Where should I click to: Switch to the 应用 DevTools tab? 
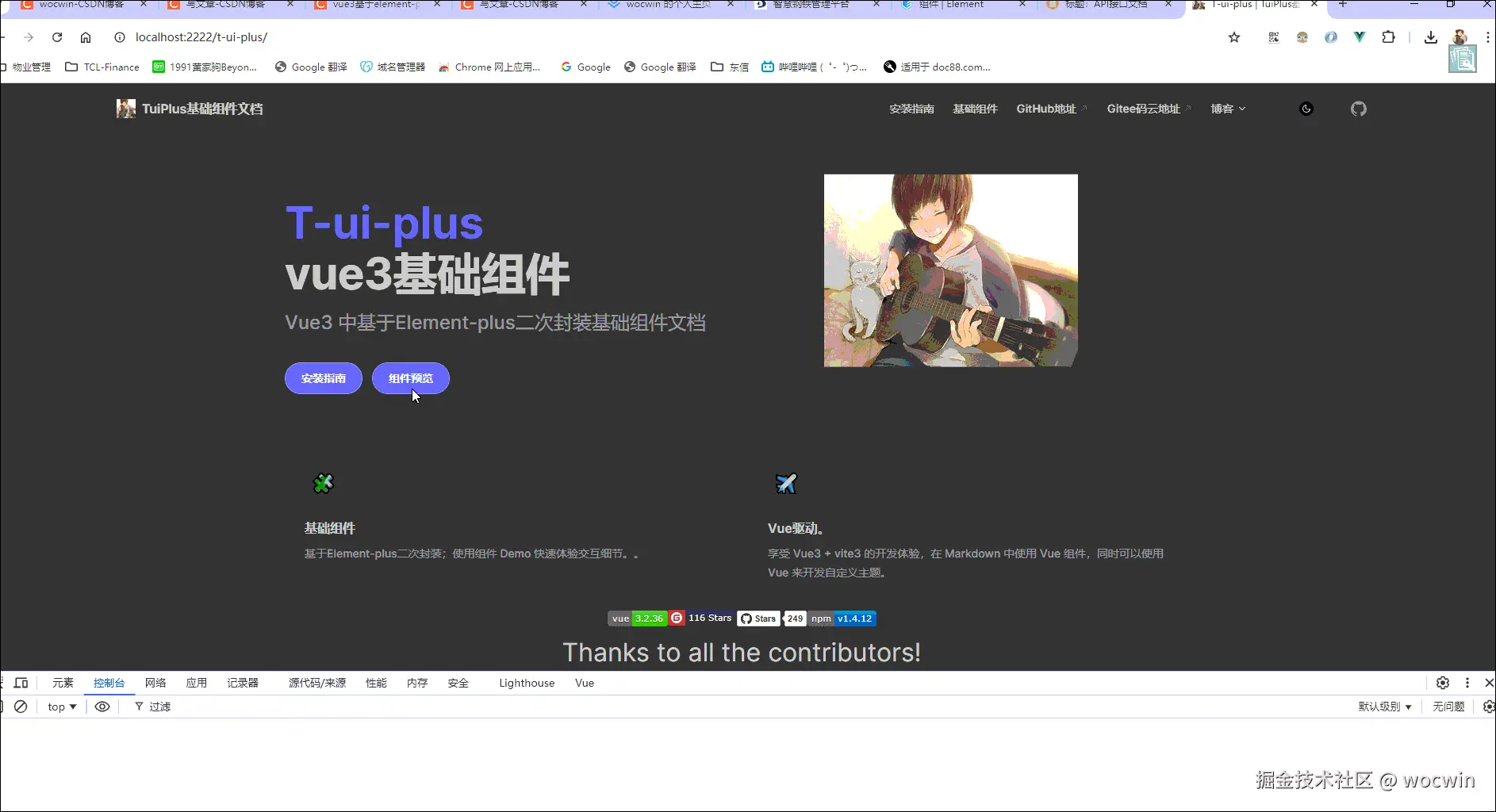click(197, 683)
